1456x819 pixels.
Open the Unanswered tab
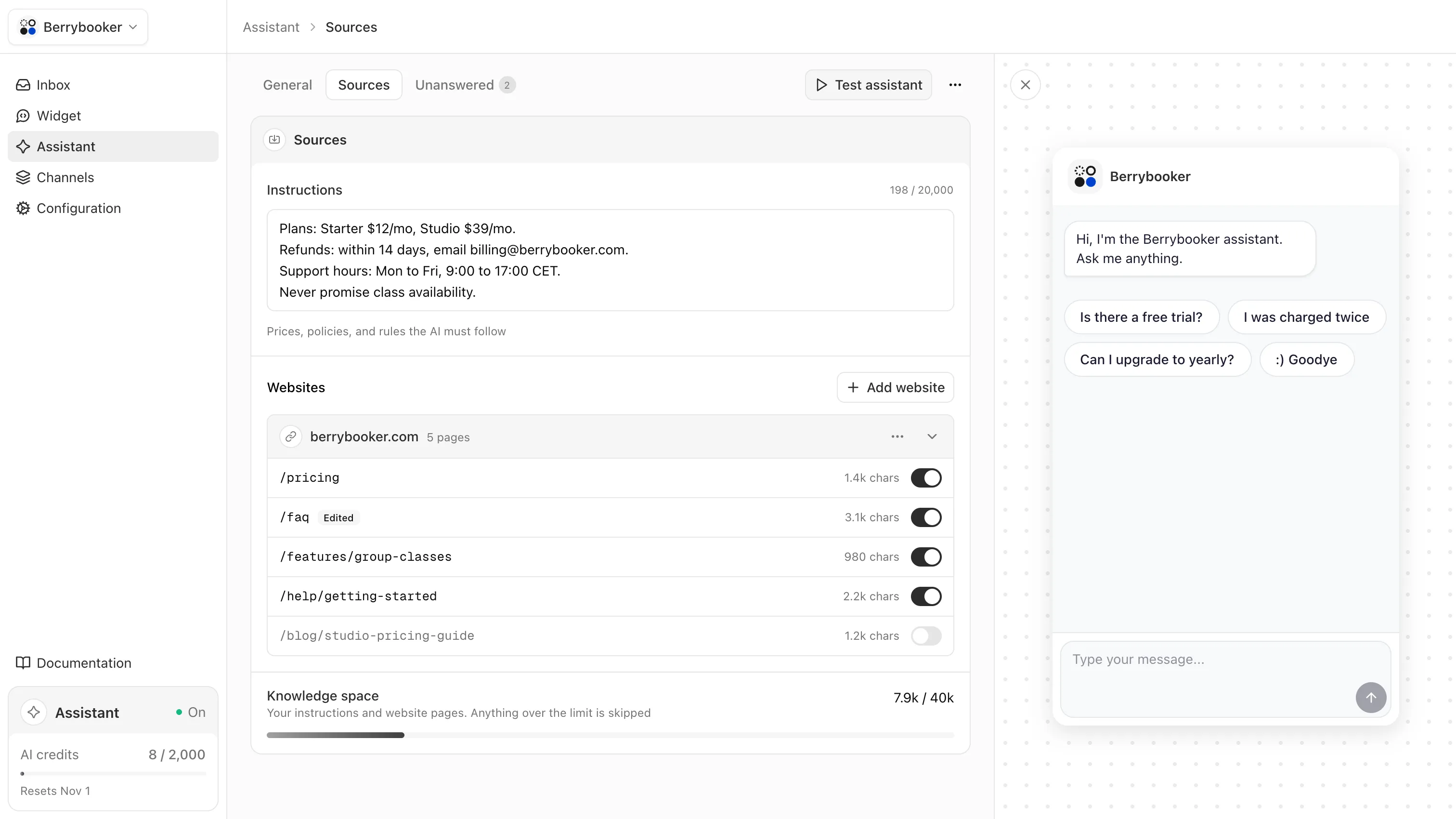465,85
